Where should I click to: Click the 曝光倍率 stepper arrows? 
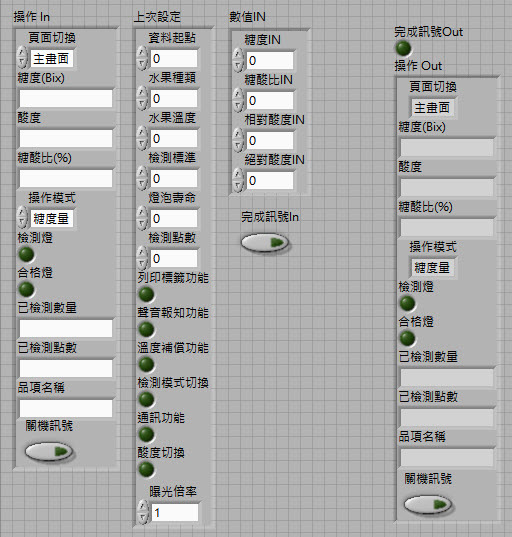[143, 512]
